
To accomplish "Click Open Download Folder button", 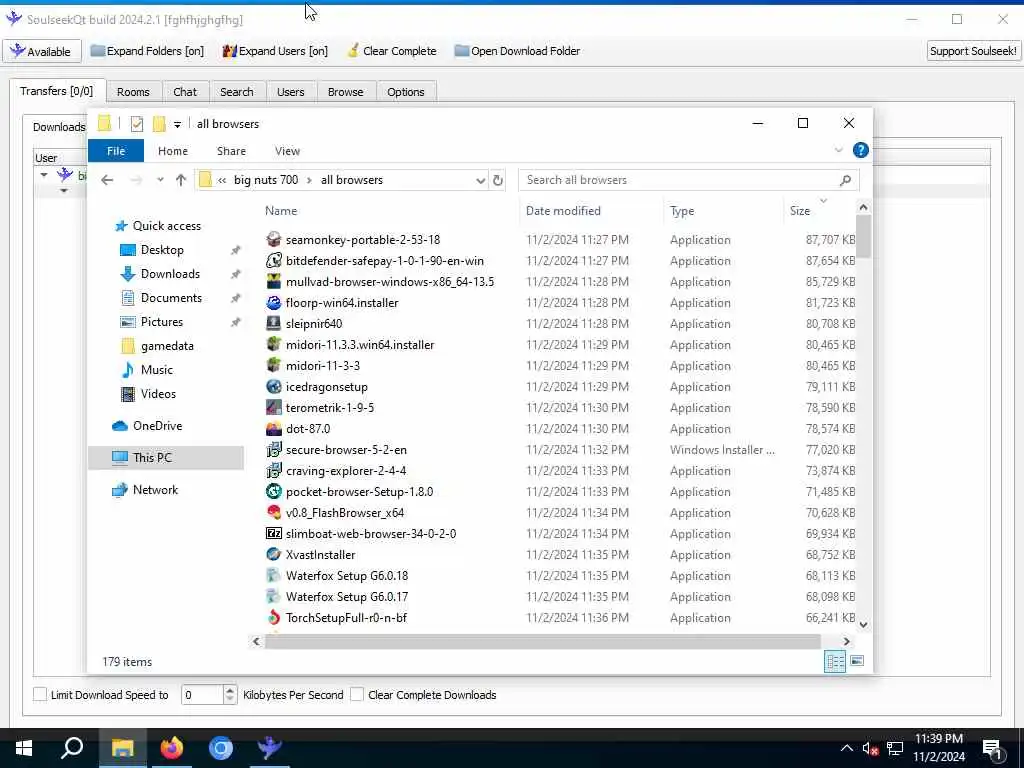I will 517,51.
